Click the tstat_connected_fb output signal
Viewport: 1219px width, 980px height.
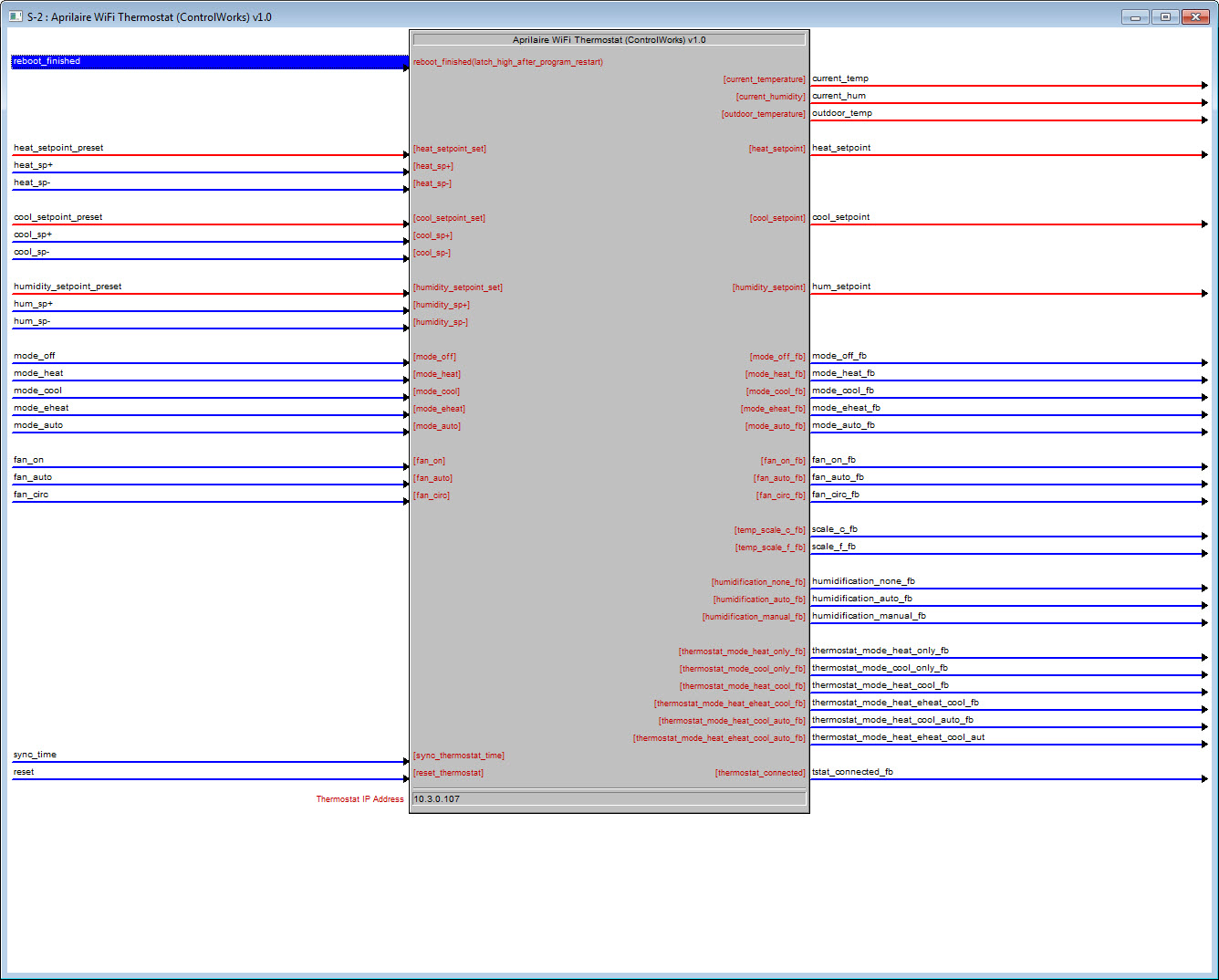coord(853,772)
